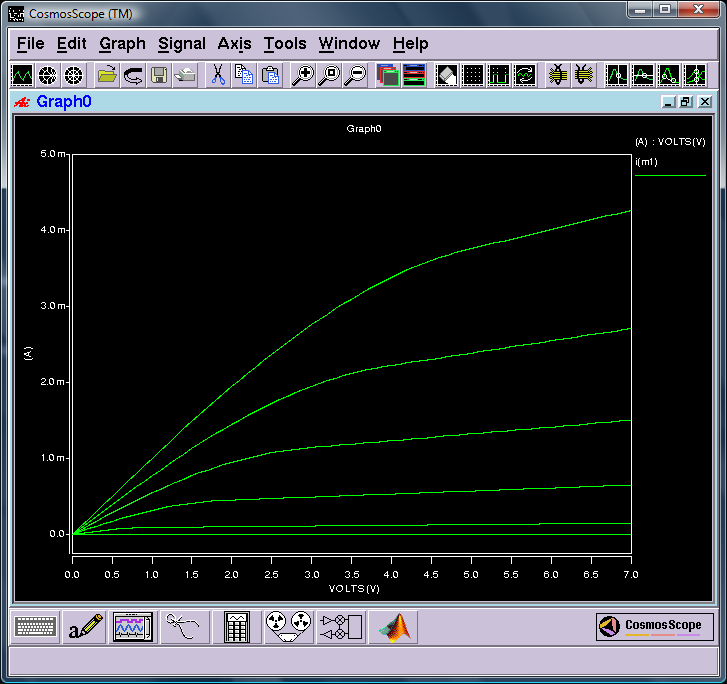Click the green i(m1) legend line swatch
Viewport: 727px width, 684px height.
point(670,175)
